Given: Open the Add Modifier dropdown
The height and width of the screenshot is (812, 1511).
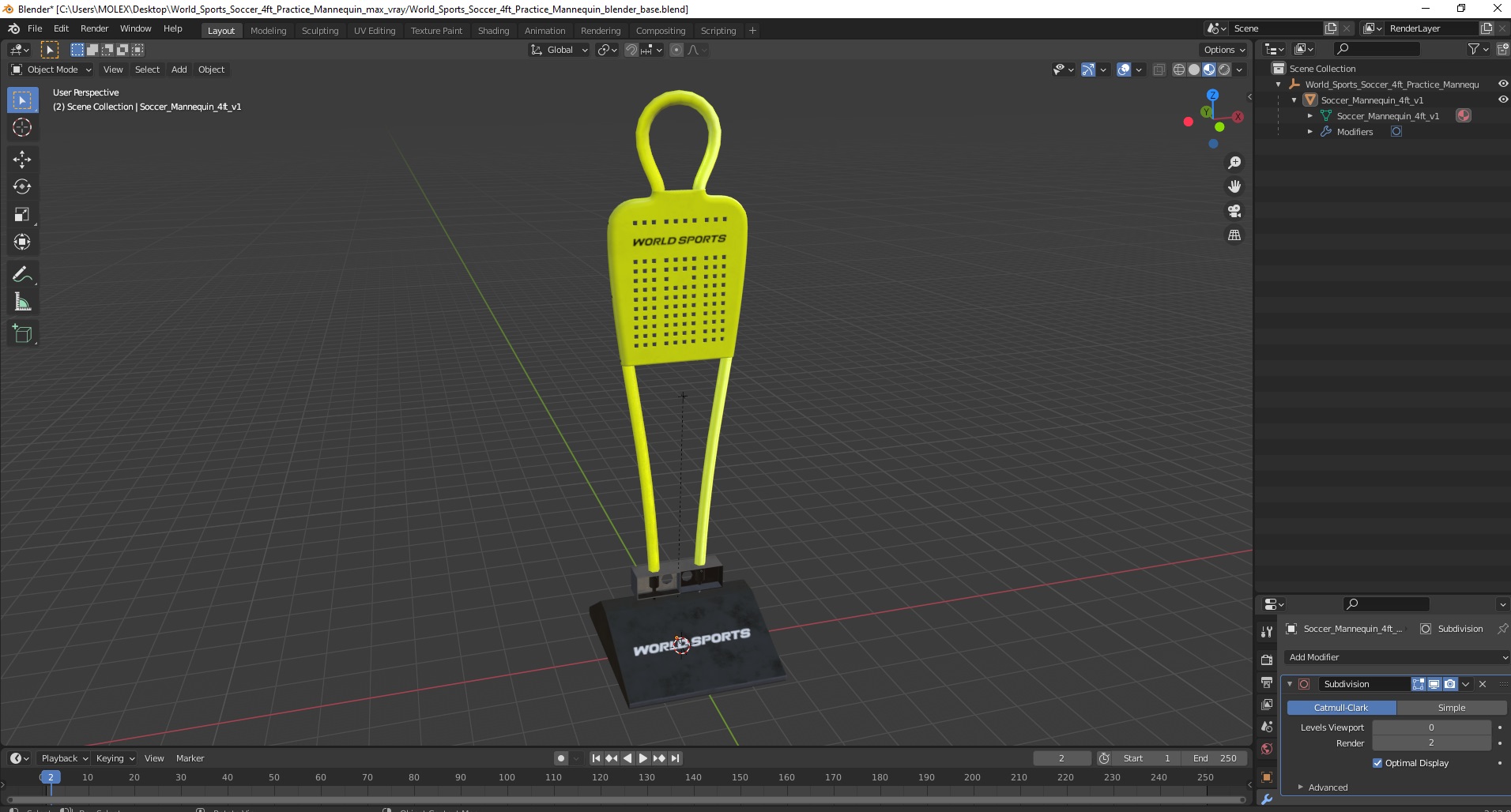Looking at the screenshot, I should coord(1396,657).
